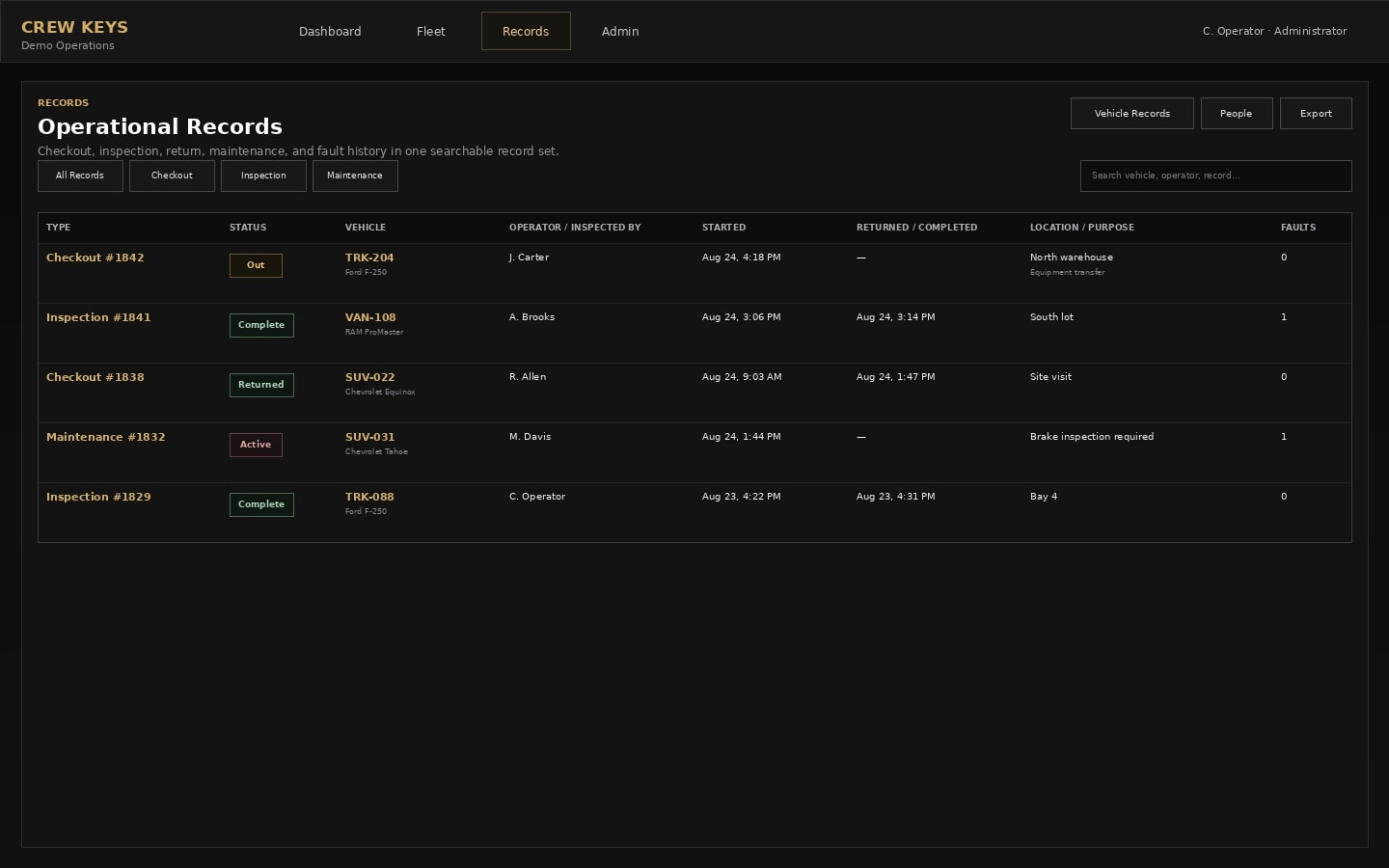Open record Checkout #1842

[x=95, y=258]
